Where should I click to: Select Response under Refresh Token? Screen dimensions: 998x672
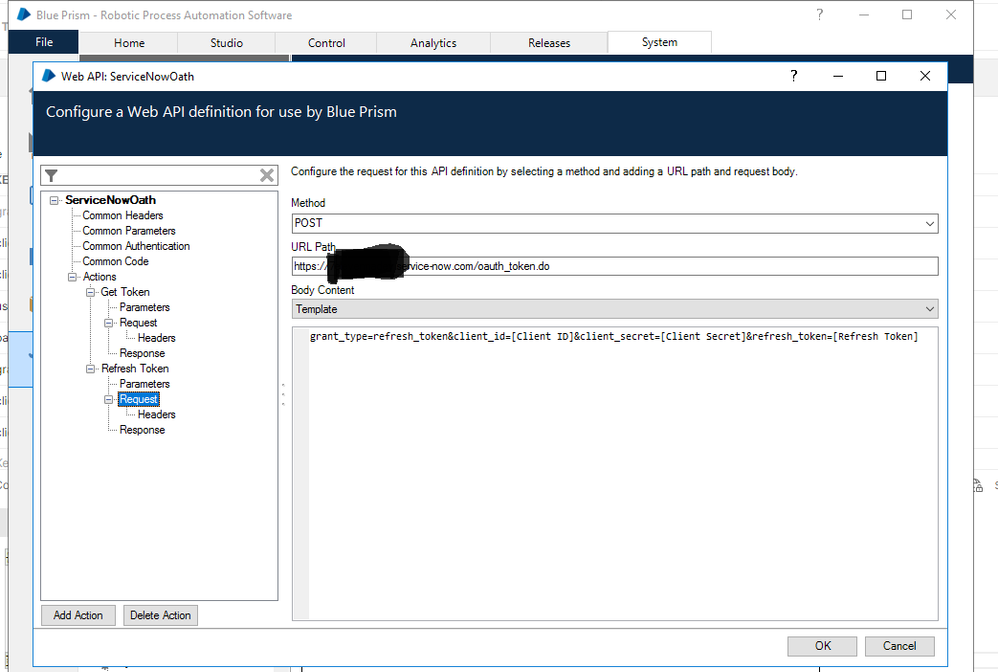[x=142, y=430]
